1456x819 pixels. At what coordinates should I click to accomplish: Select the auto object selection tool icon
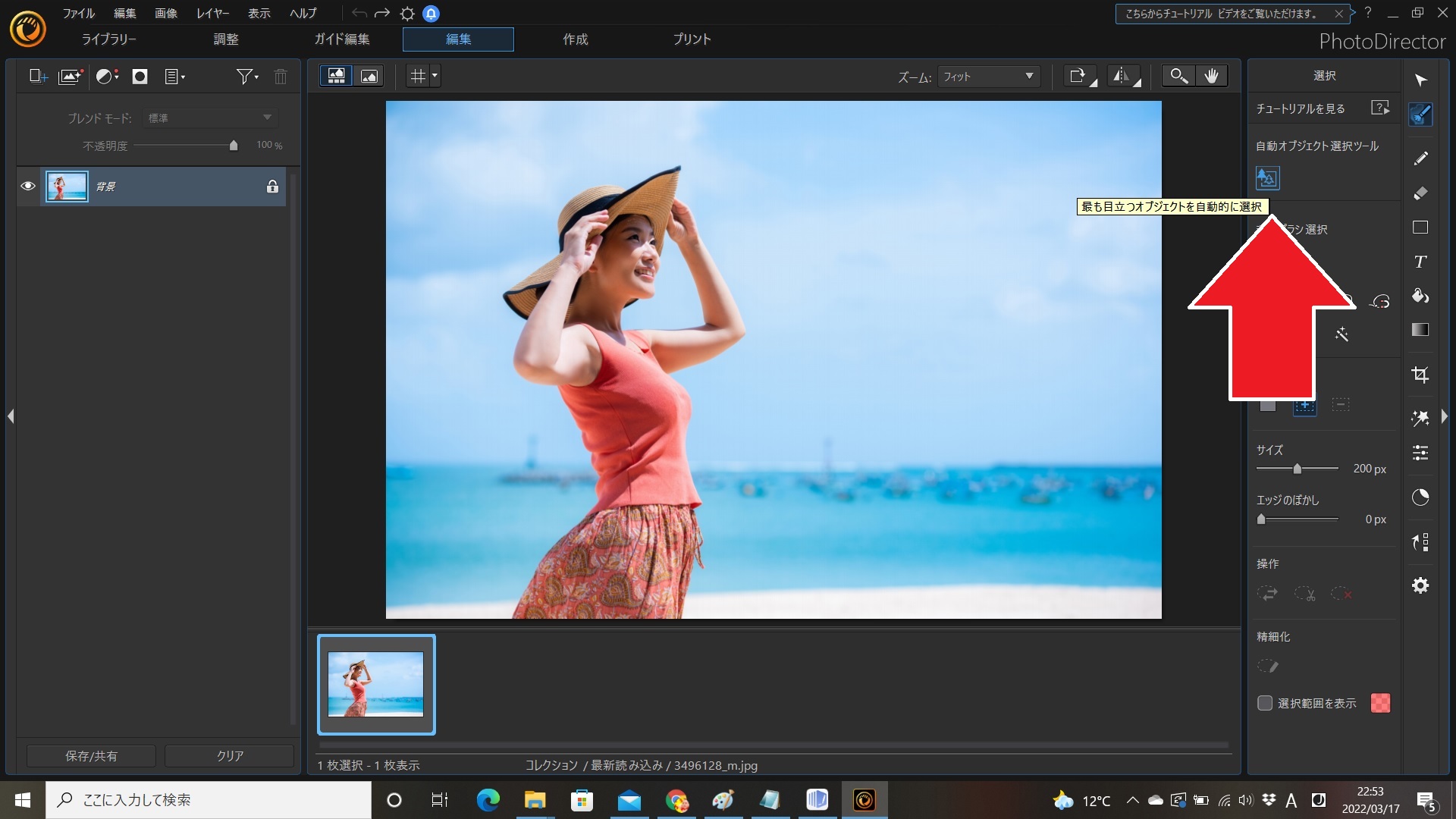pyautogui.click(x=1267, y=178)
